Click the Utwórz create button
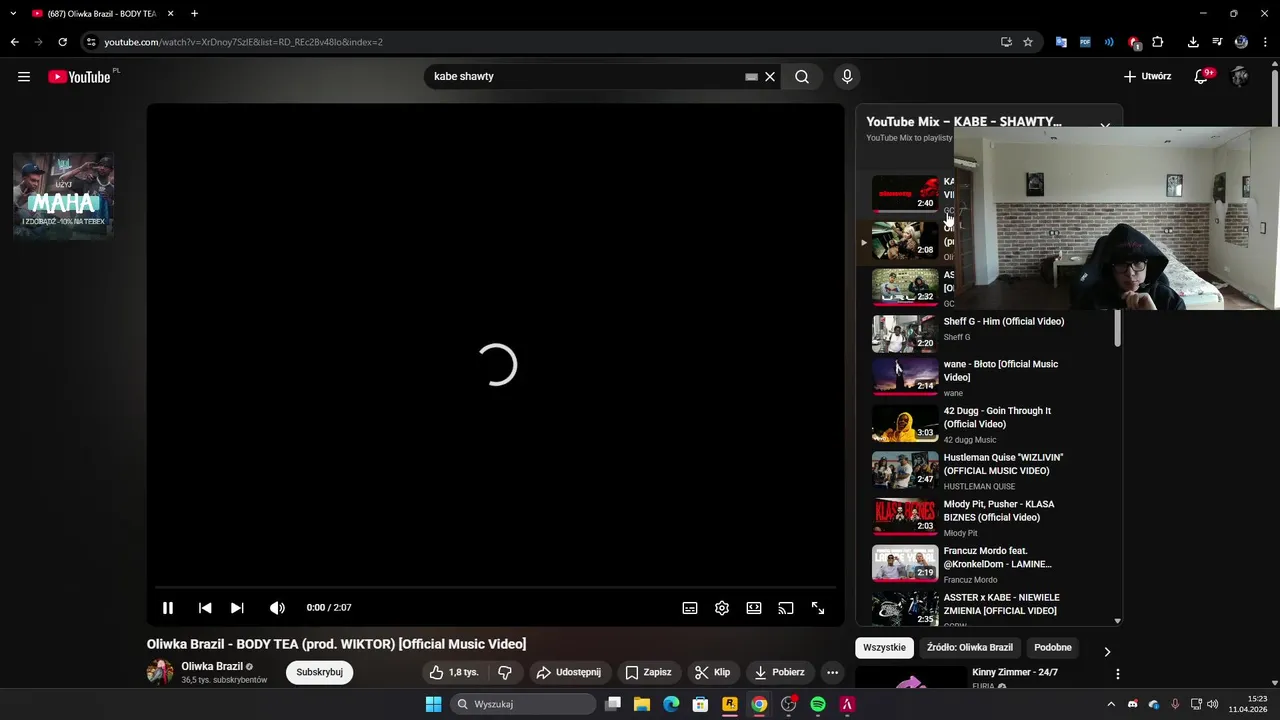Viewport: 1280px width, 720px height. (1147, 77)
